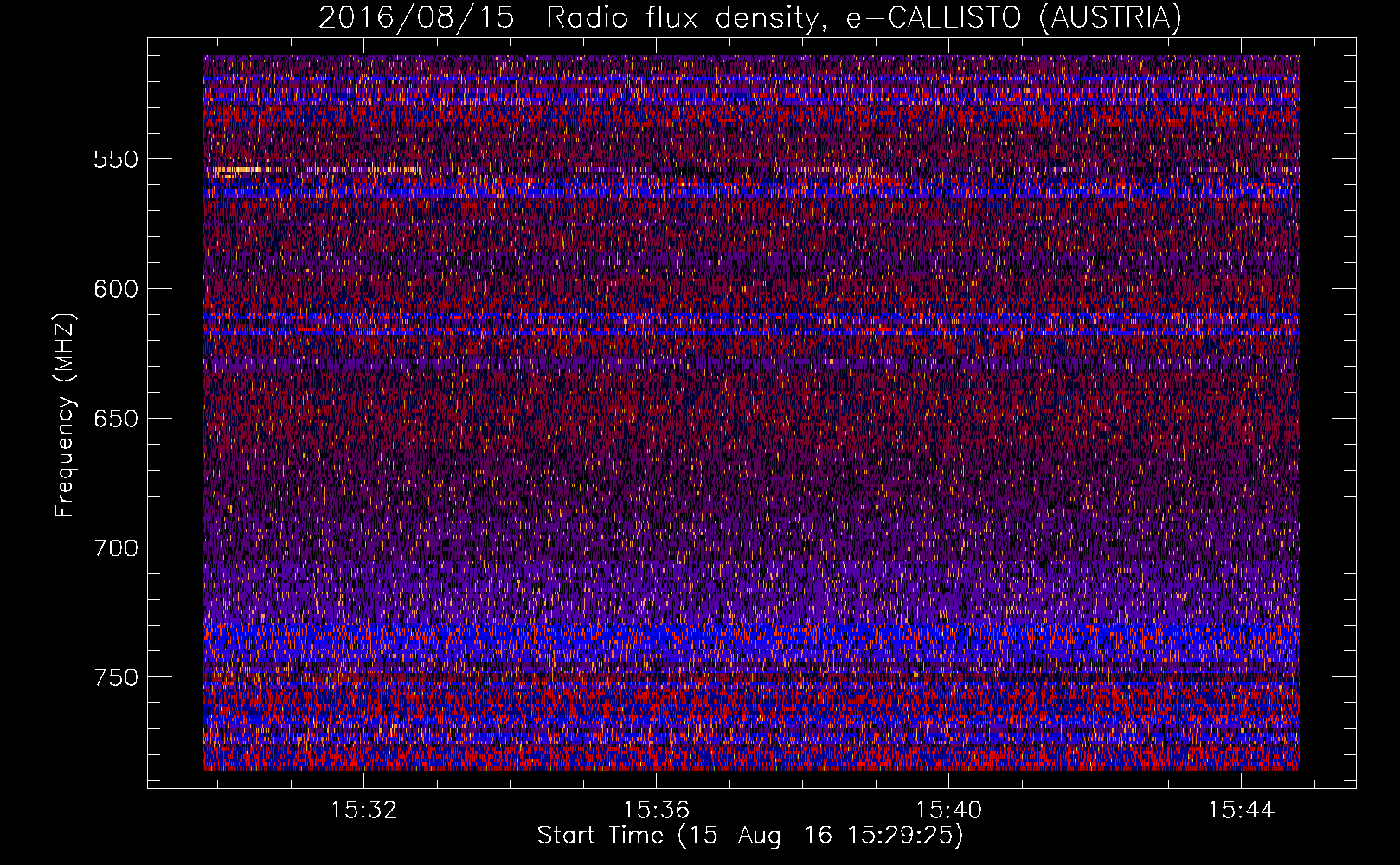Click the 15:40 time tick label

[948, 810]
